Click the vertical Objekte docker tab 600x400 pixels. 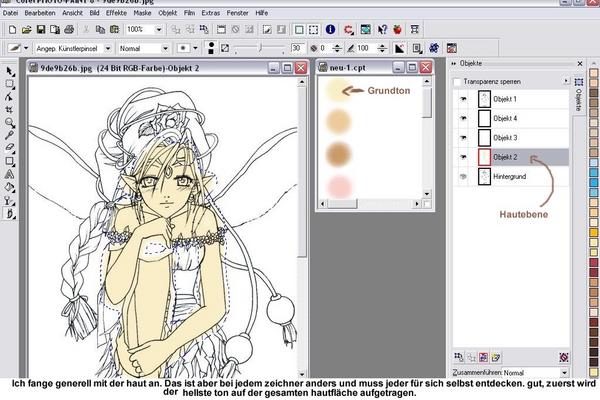pyautogui.click(x=578, y=95)
